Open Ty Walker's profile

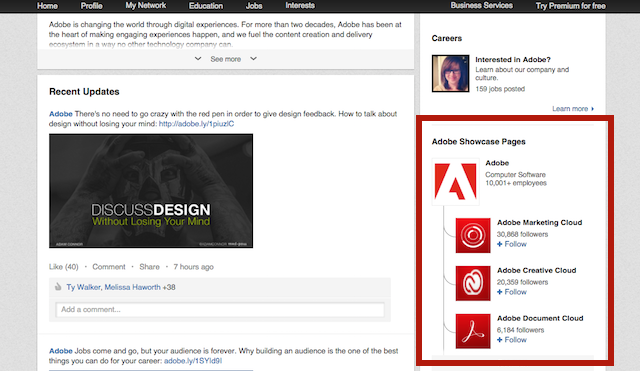coord(83,287)
